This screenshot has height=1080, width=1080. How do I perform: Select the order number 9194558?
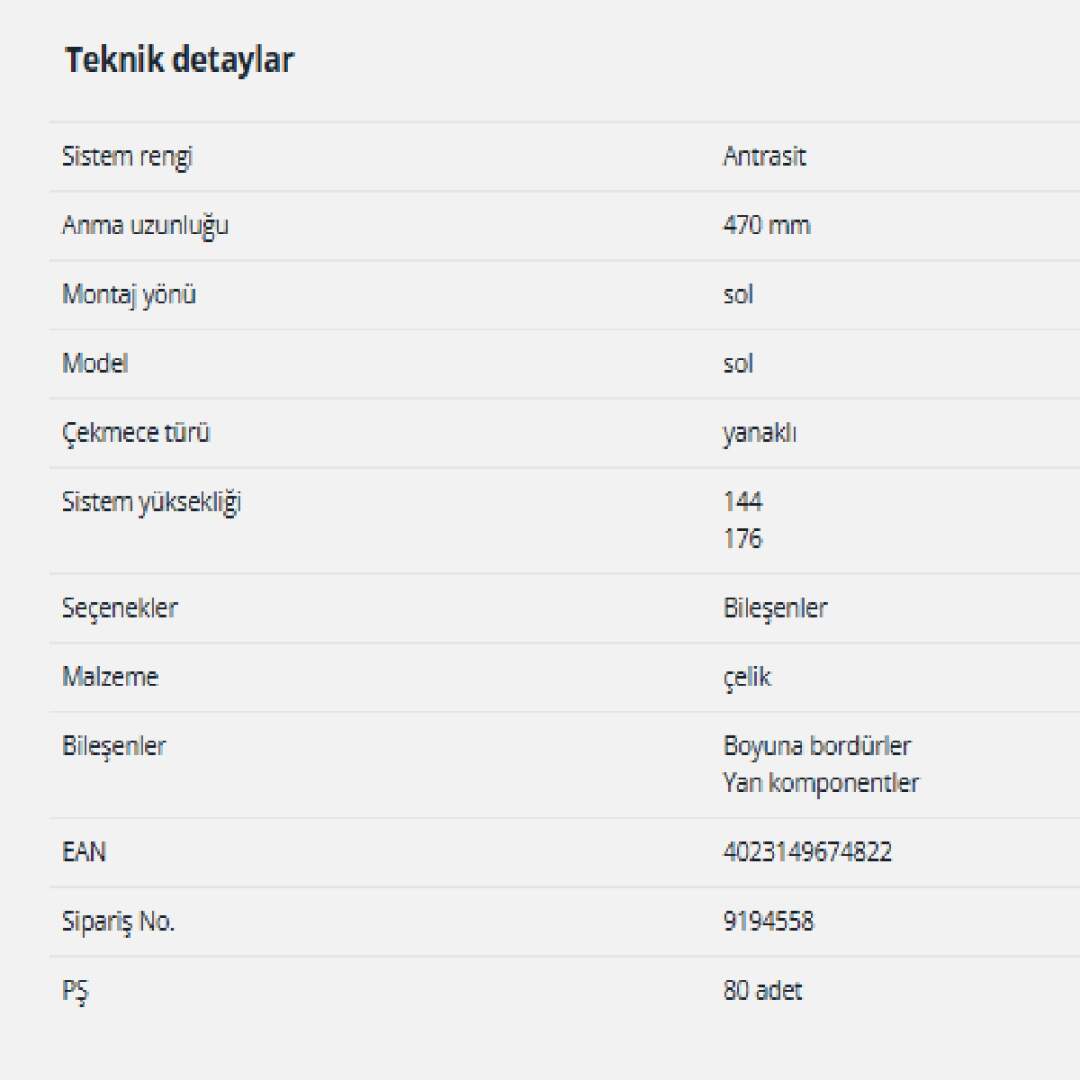point(768,922)
